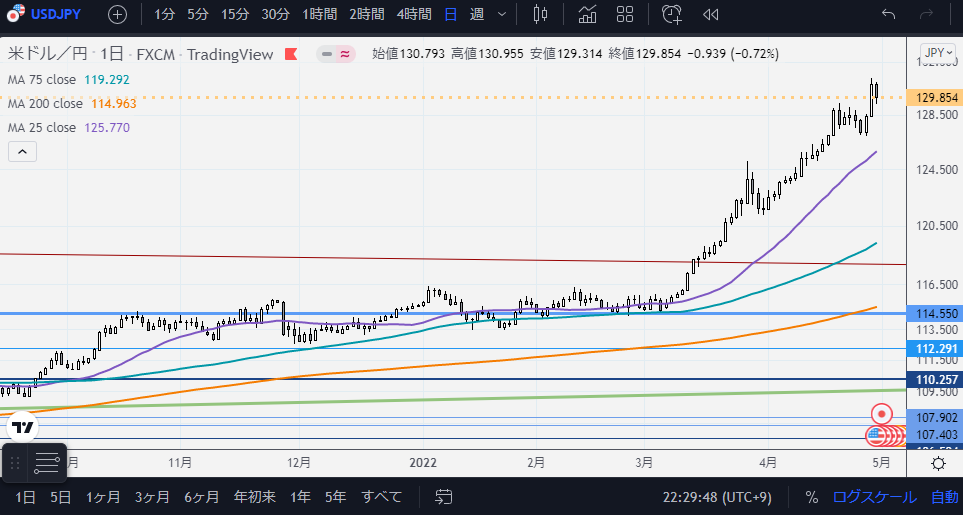This screenshot has height=515, width=963.
Task: Open the drawing tools panel menu
Action: pos(47,463)
